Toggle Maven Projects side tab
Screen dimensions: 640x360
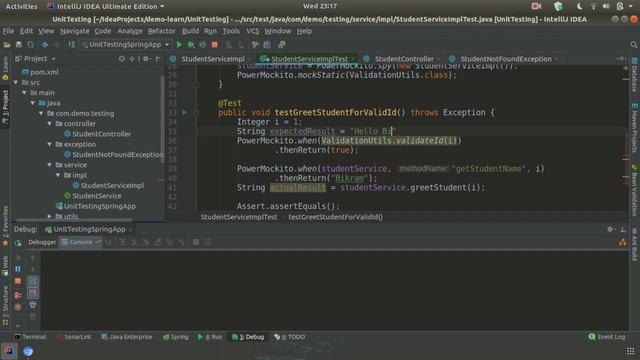pyautogui.click(x=634, y=128)
